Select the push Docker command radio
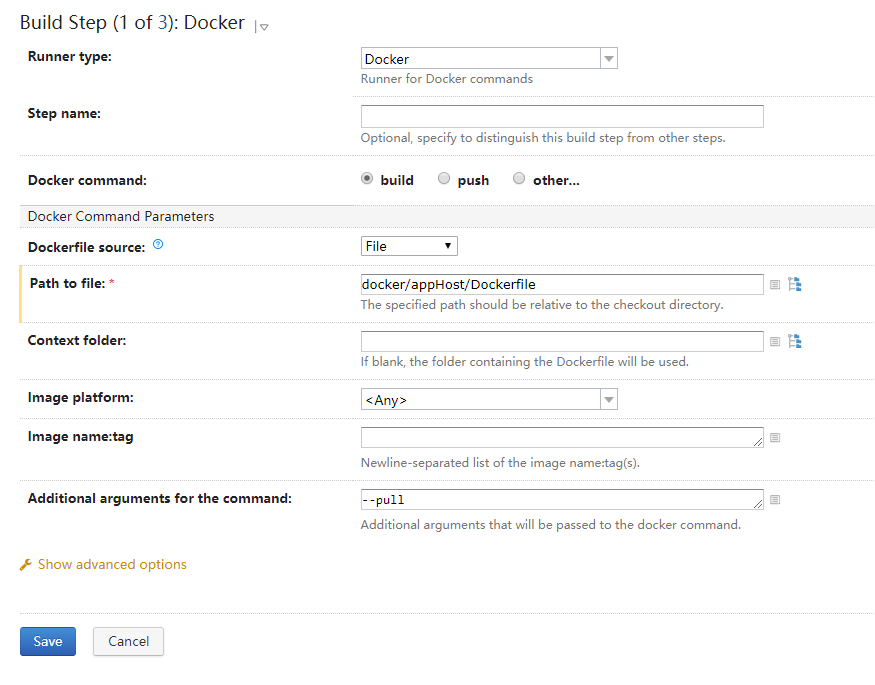The height and width of the screenshot is (685, 875). [444, 179]
